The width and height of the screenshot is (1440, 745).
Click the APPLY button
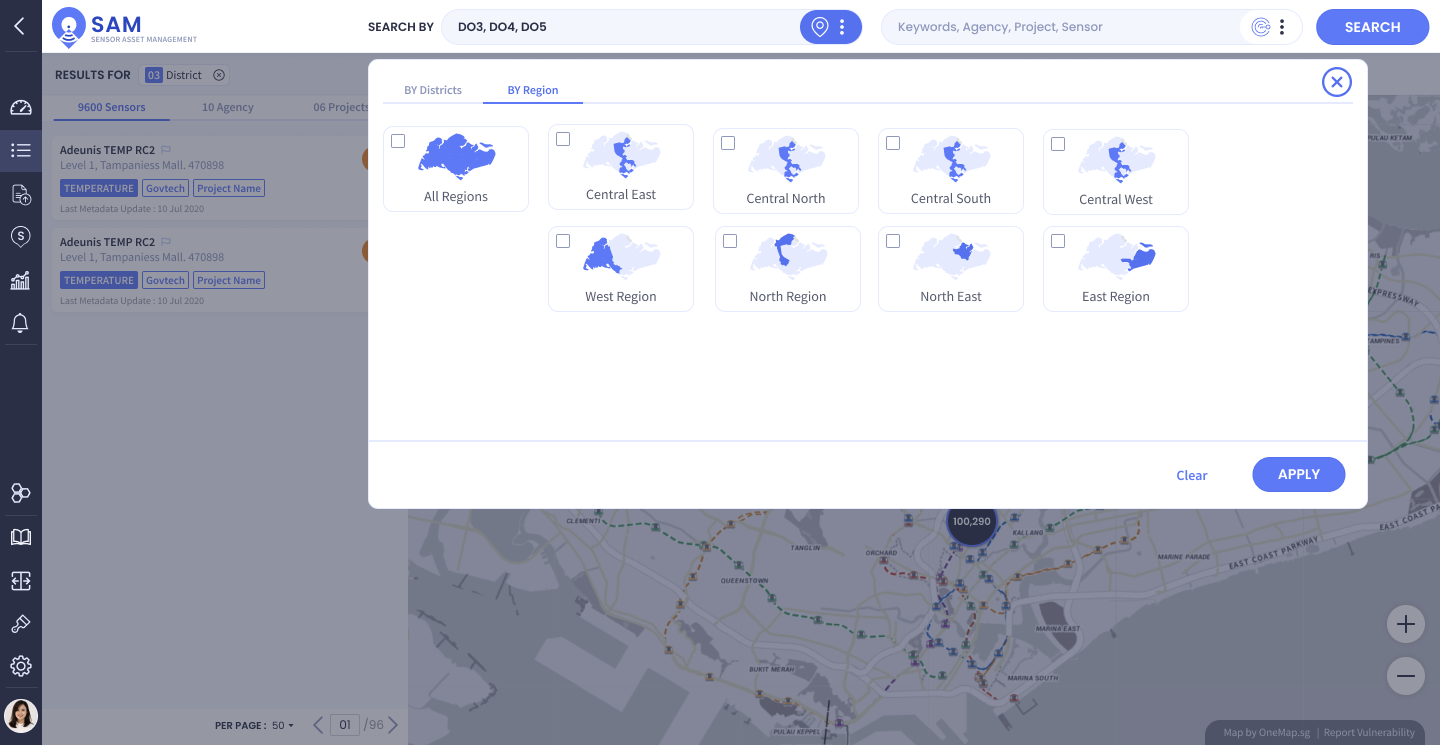(x=1299, y=474)
